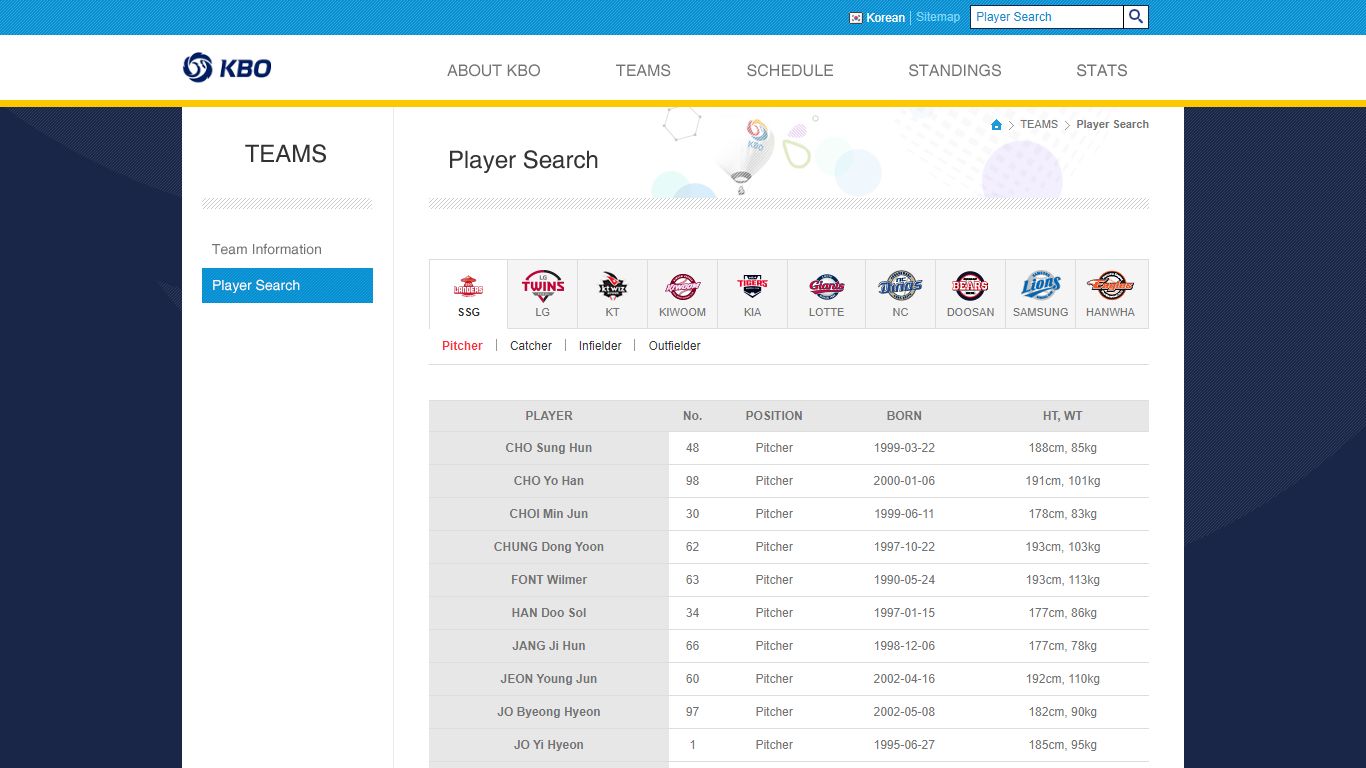This screenshot has height=768, width=1366.
Task: Click Player Search in the breadcrumb
Action: (1112, 125)
